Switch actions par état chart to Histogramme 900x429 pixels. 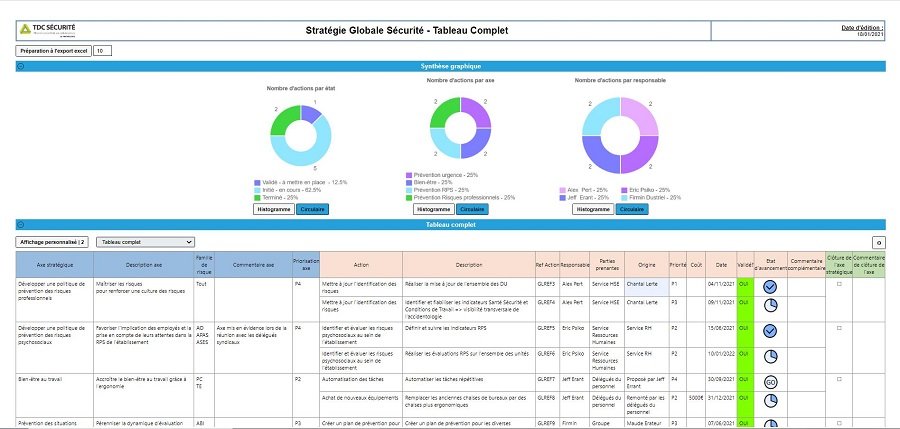(274, 209)
